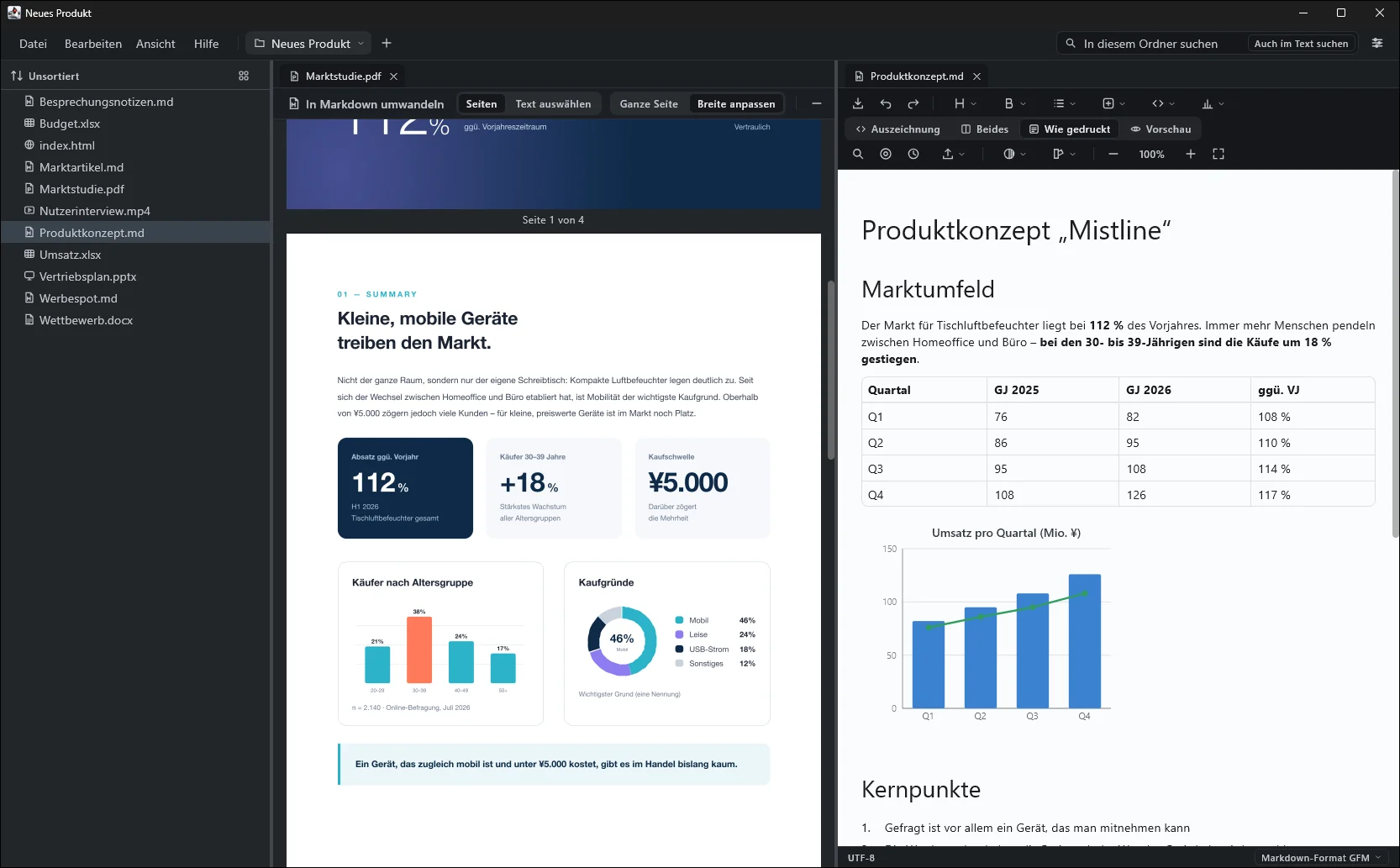Screen dimensions: 1400x868
Task: Click In Markdown umwandeln button
Action: coord(366,104)
